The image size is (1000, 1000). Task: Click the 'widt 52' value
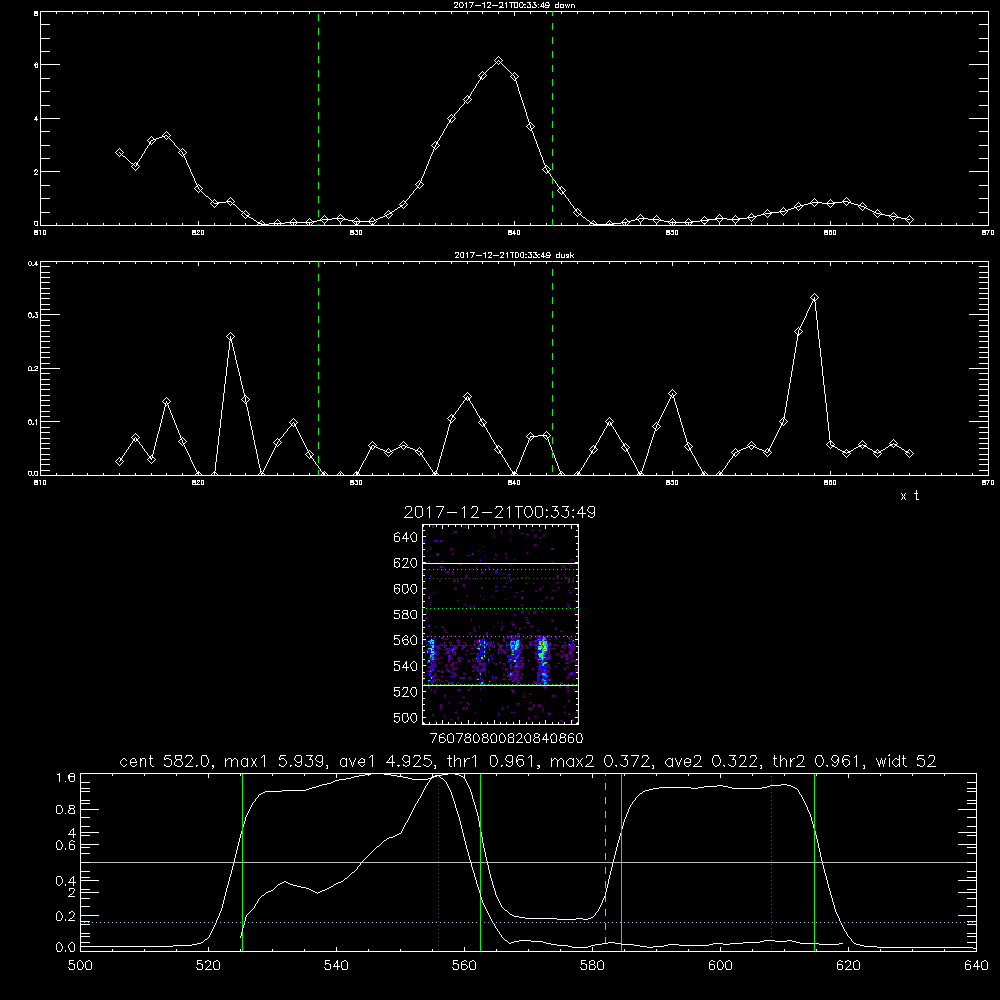(906, 761)
